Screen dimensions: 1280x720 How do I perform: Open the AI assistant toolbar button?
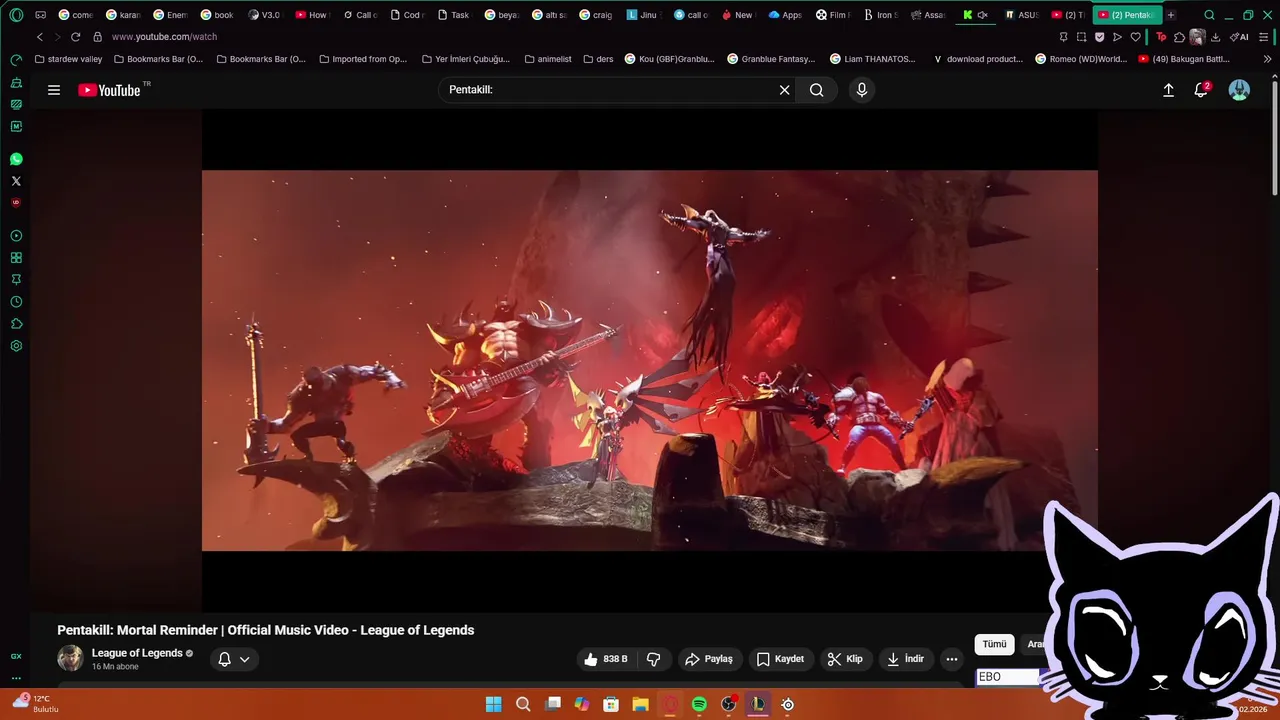click(x=1239, y=37)
